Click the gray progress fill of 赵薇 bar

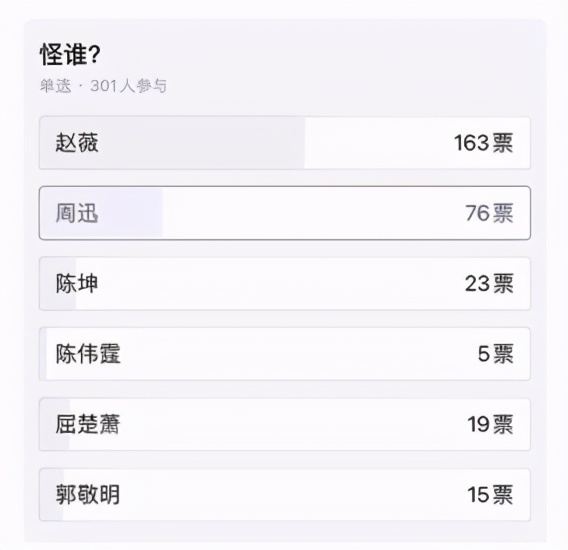172,143
